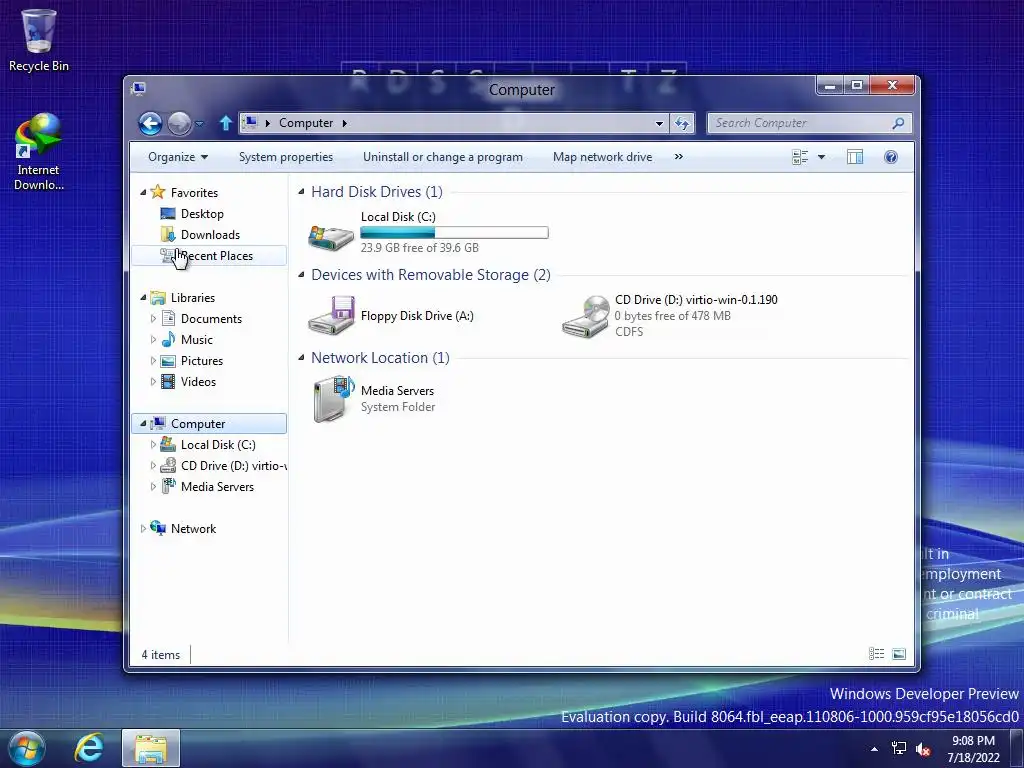
Task: Open Recent Places under Favorites
Action: pos(209,255)
